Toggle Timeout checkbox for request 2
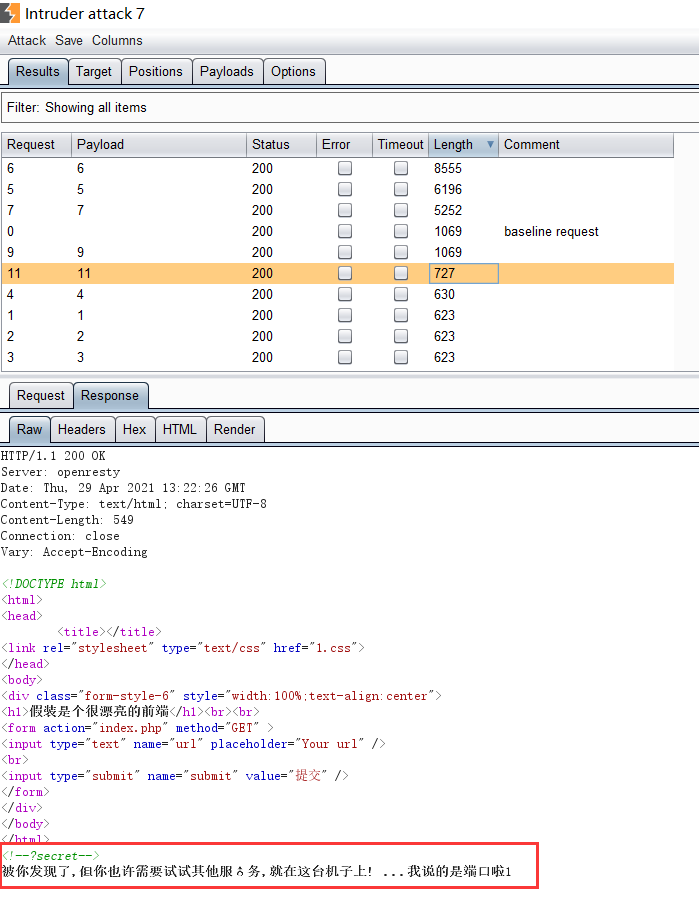Screen dimensions: 699x906 pos(401,336)
